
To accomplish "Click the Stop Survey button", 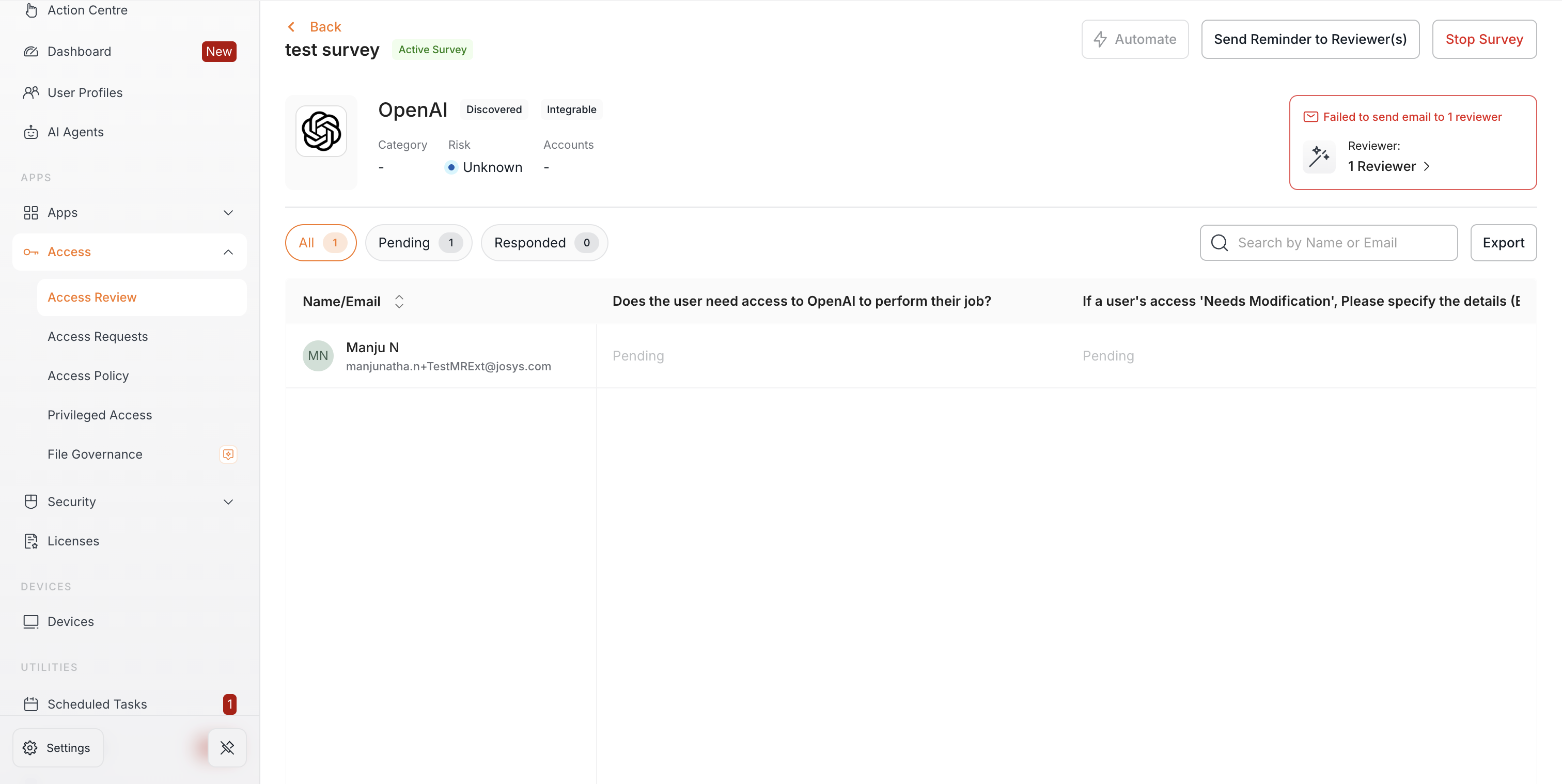I will [1484, 39].
